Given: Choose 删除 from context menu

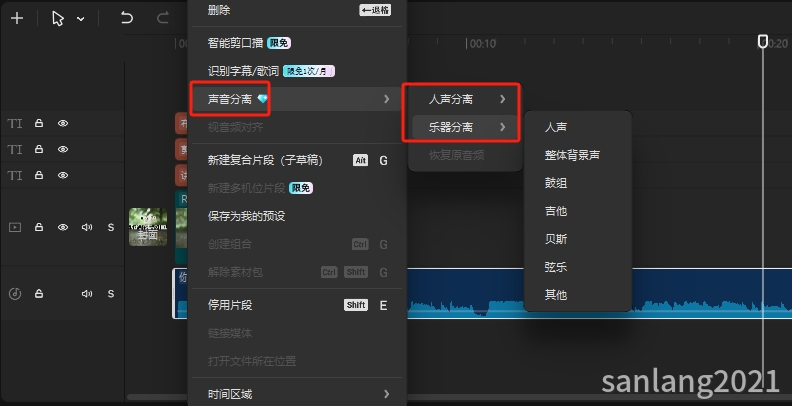Looking at the screenshot, I should pyautogui.click(x=297, y=10).
